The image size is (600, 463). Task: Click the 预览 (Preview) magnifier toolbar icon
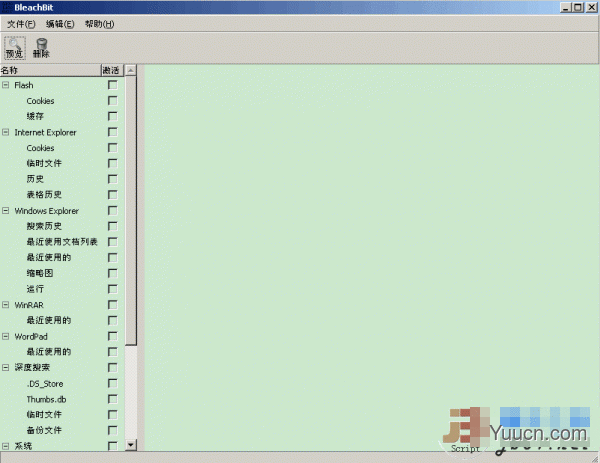point(15,48)
